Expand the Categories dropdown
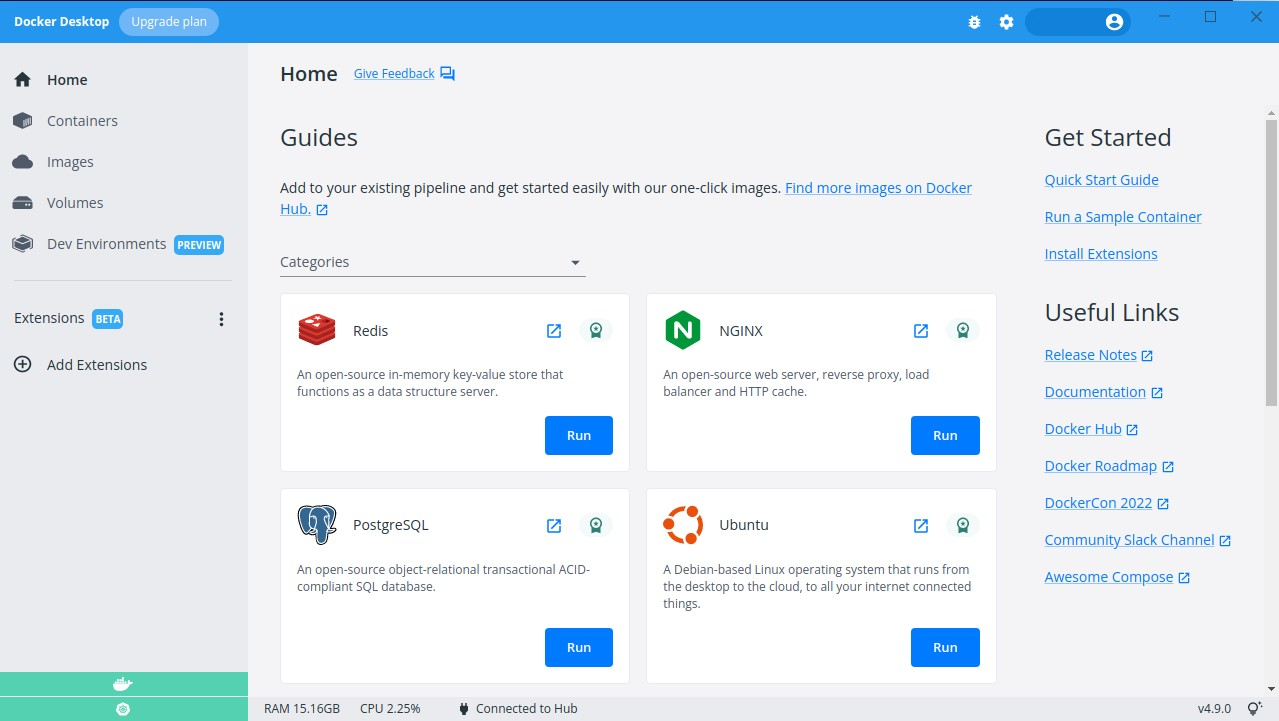The width and height of the screenshot is (1279, 721). coord(432,262)
